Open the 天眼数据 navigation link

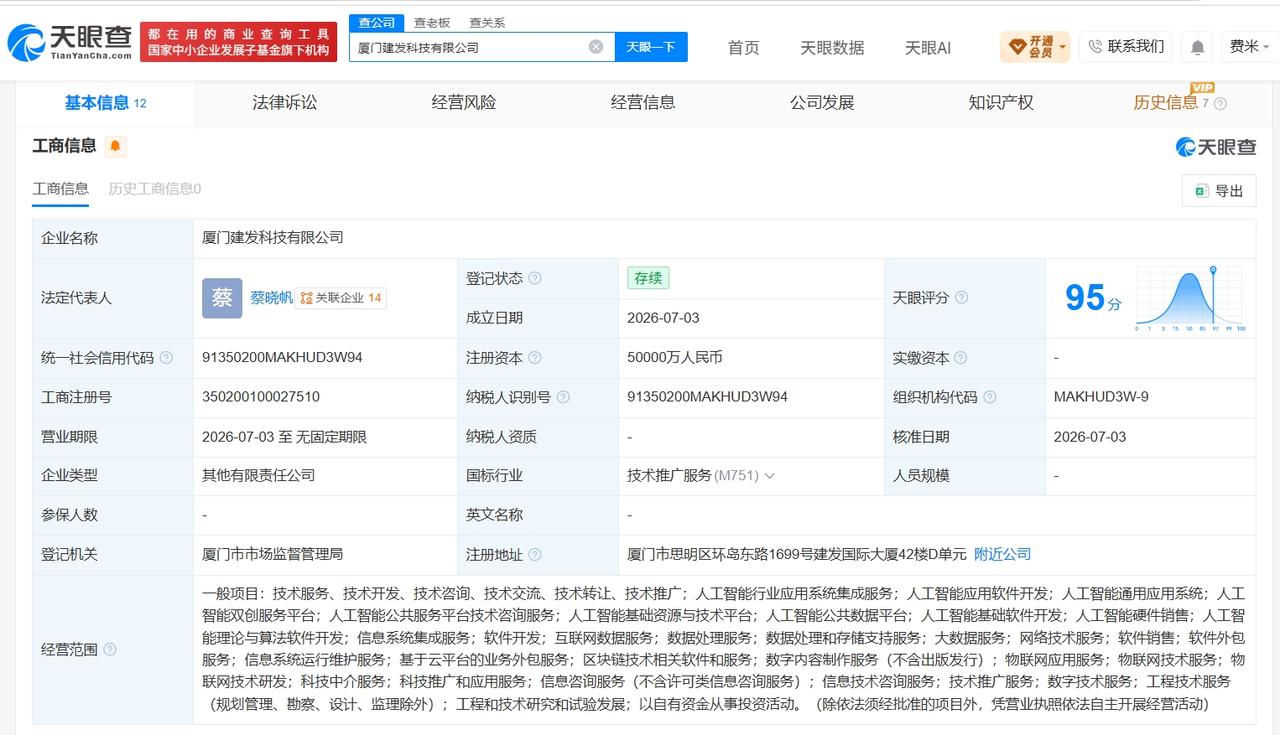(832, 47)
